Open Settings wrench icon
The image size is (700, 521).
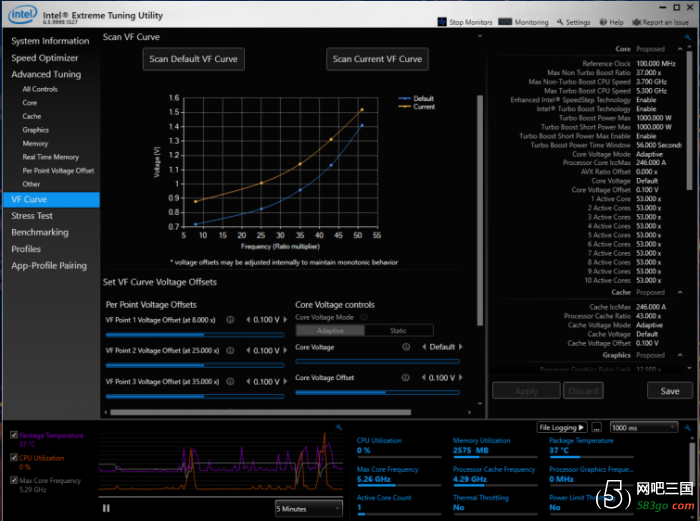[x=560, y=22]
